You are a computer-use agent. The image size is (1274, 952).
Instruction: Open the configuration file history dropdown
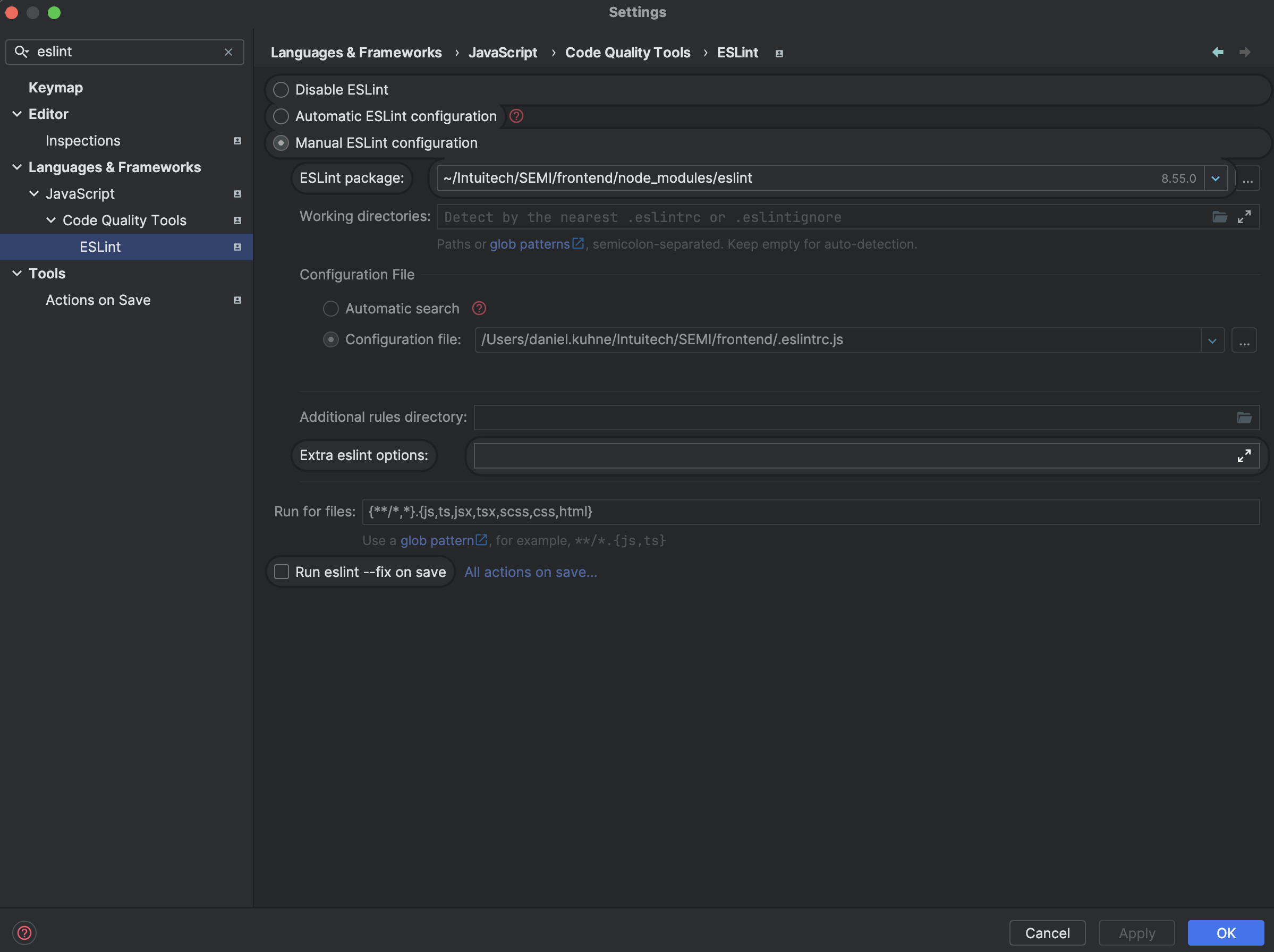pos(1212,340)
